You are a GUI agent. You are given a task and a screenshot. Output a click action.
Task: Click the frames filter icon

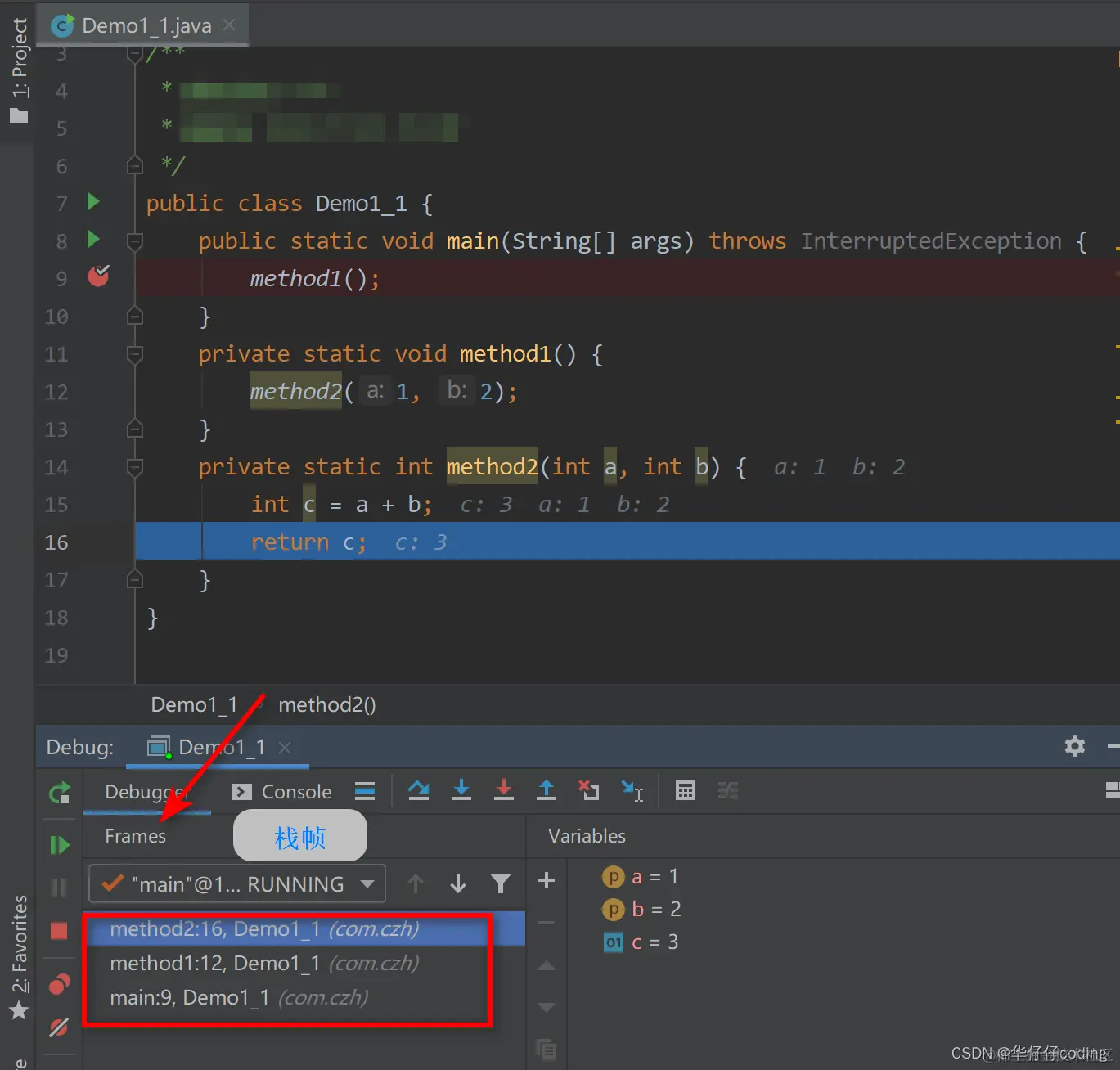click(501, 883)
